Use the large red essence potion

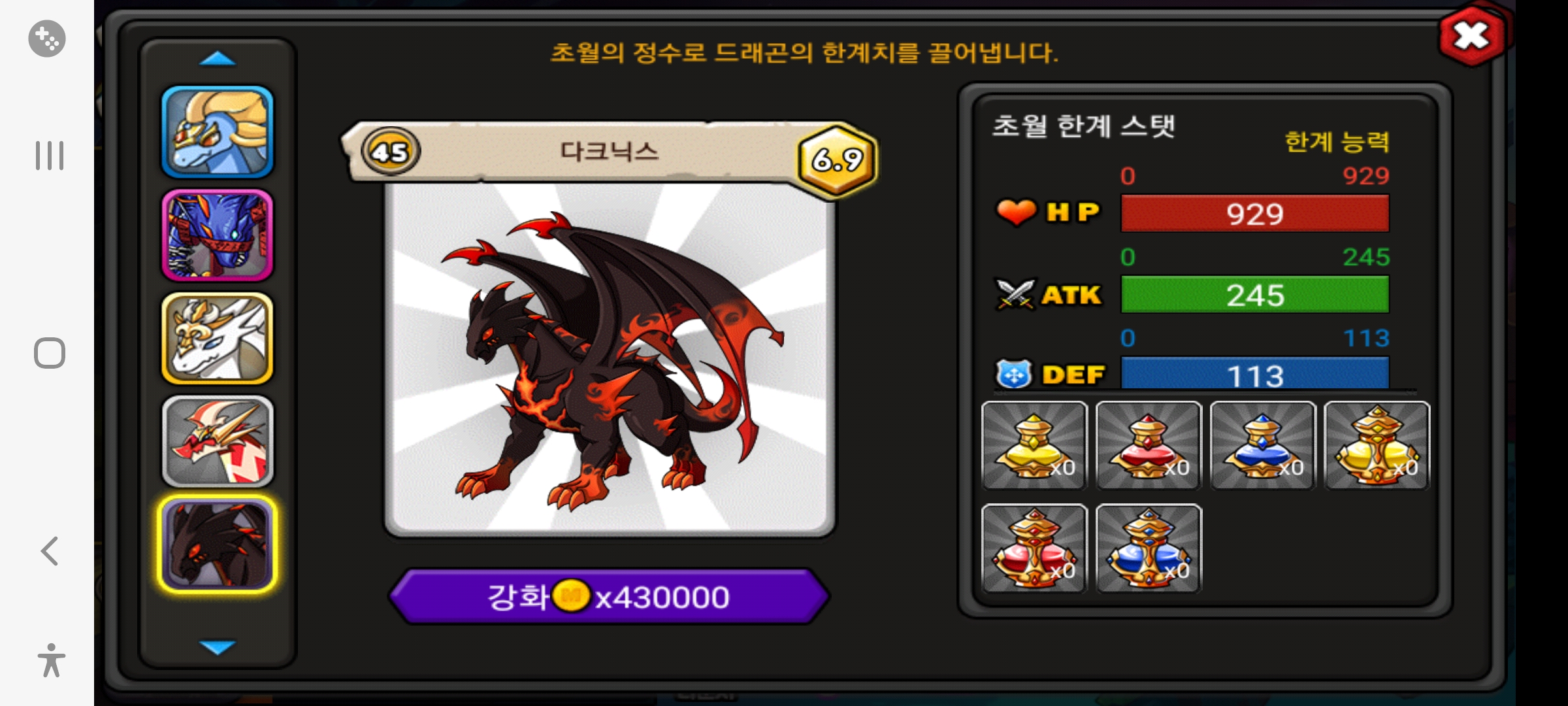1034,548
